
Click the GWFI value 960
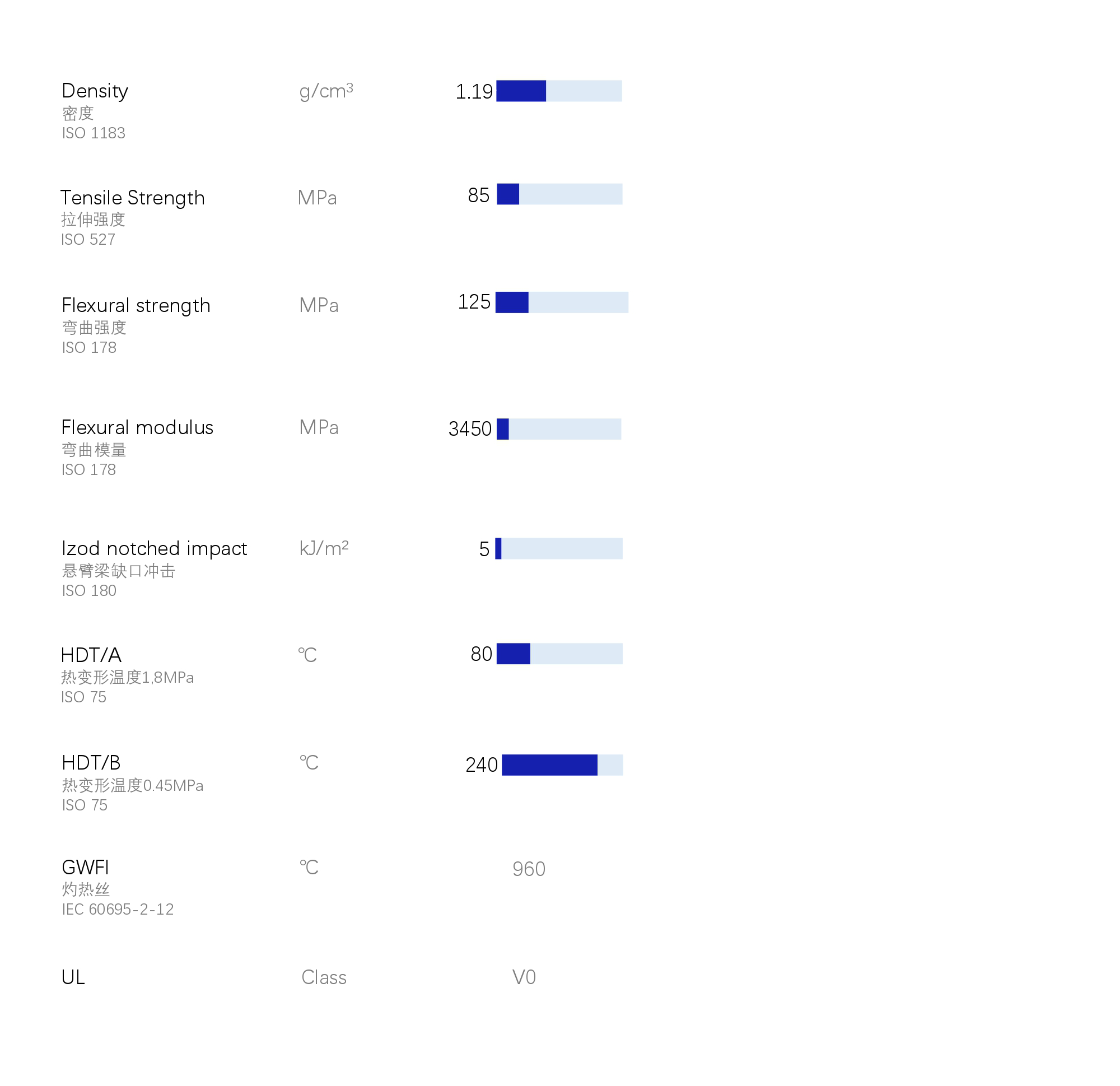[529, 869]
